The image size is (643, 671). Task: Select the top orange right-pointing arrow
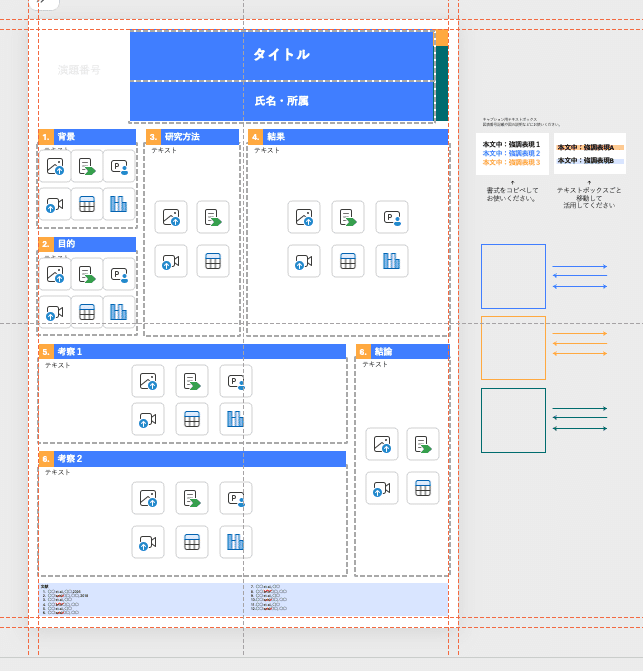[x=580, y=333]
